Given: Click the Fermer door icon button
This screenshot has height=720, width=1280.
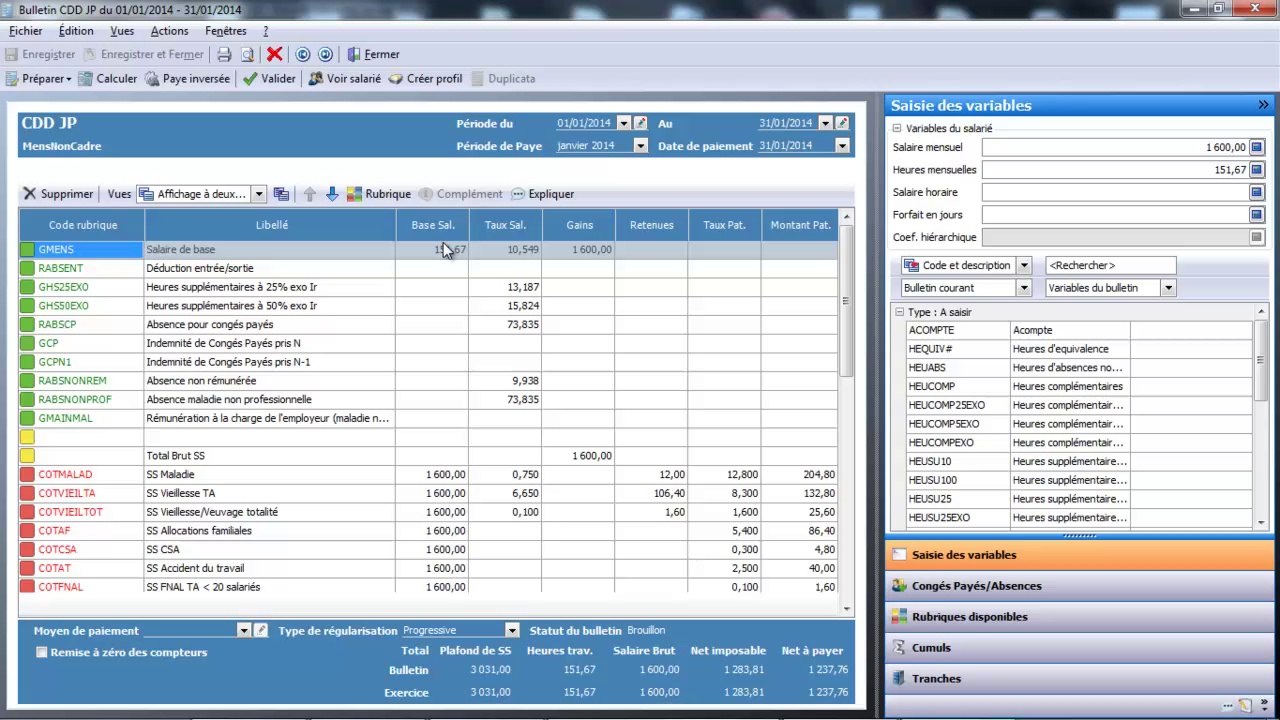Looking at the screenshot, I should point(373,55).
